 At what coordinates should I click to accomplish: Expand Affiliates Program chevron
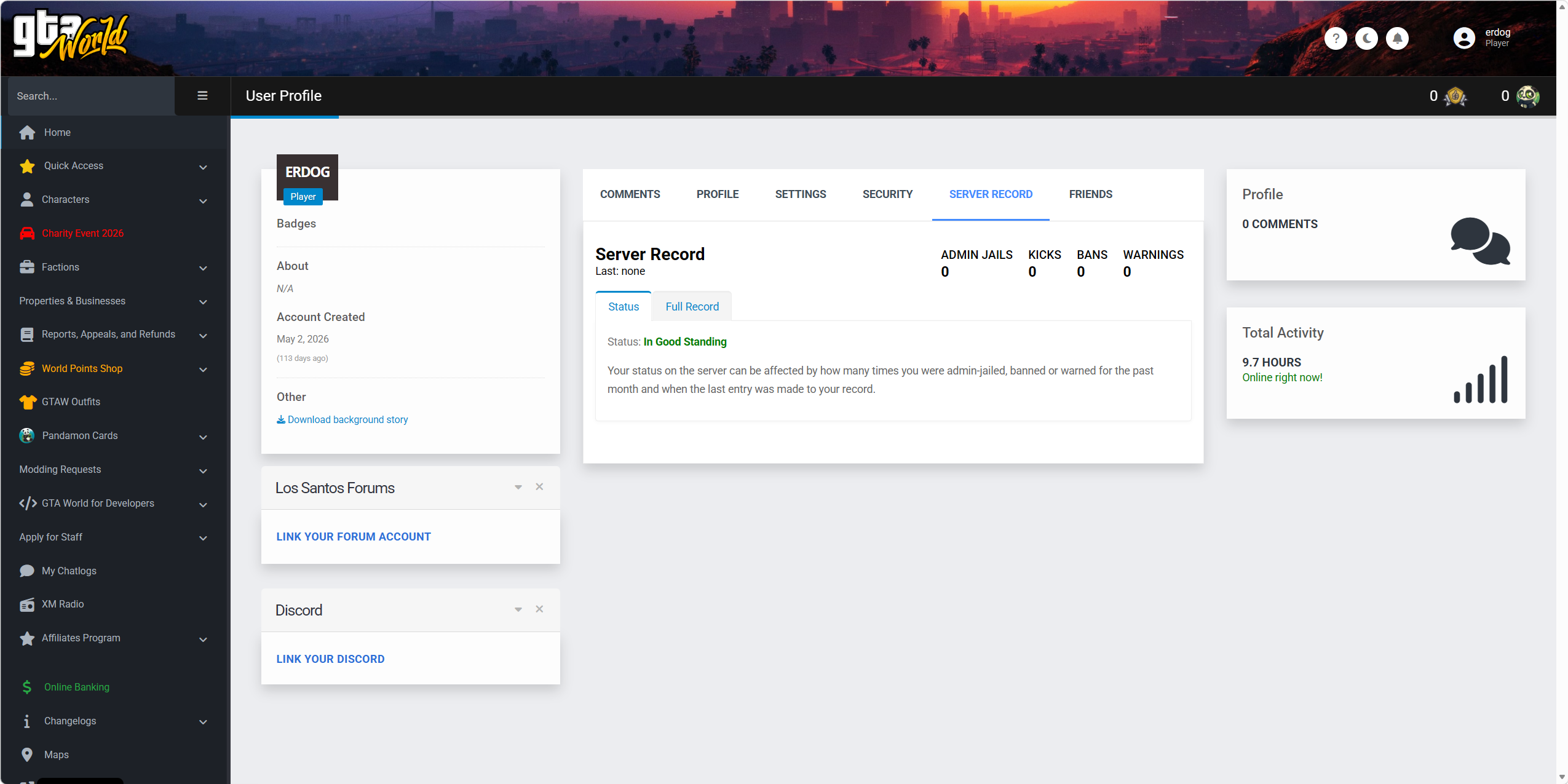click(203, 639)
